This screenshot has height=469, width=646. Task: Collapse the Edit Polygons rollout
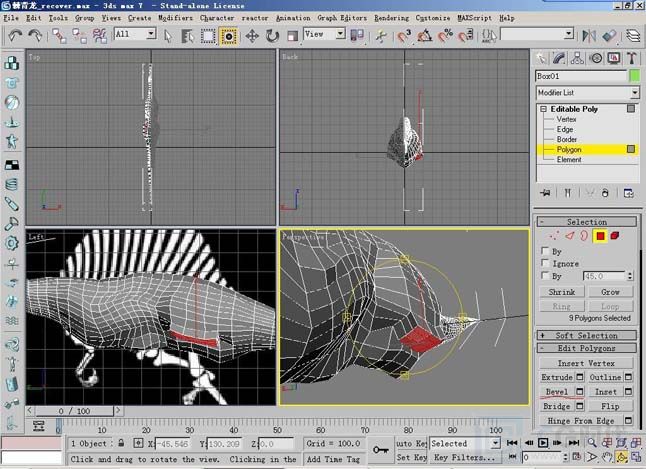click(586, 348)
